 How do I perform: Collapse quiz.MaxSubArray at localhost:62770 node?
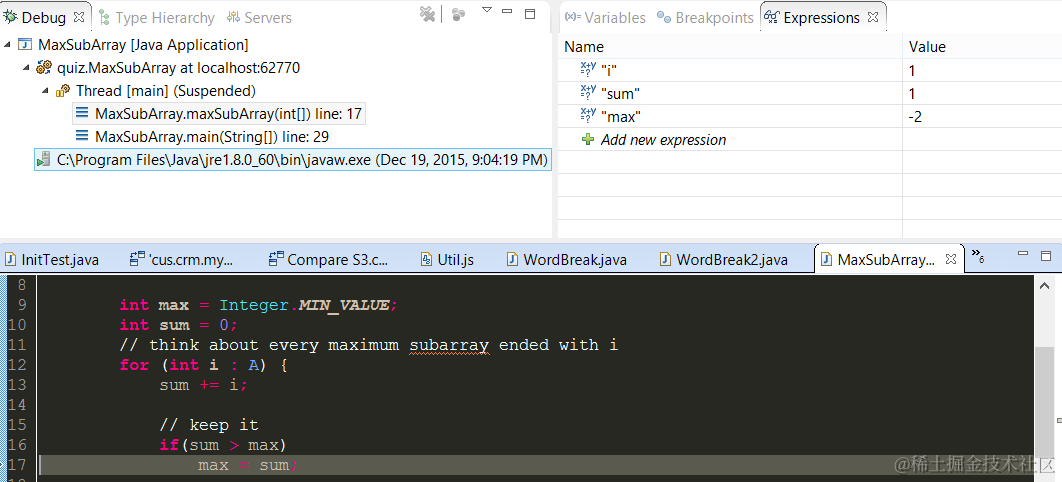point(26,68)
